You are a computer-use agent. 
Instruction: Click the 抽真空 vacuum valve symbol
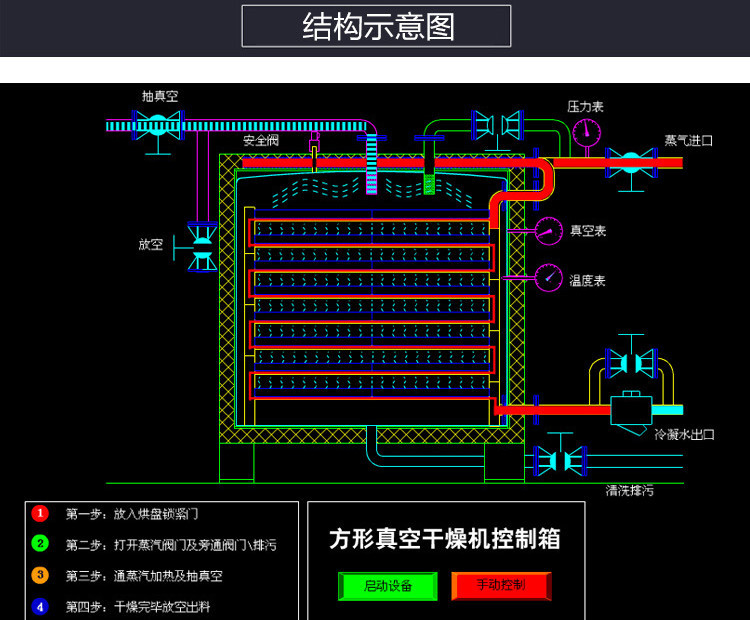[x=157, y=124]
